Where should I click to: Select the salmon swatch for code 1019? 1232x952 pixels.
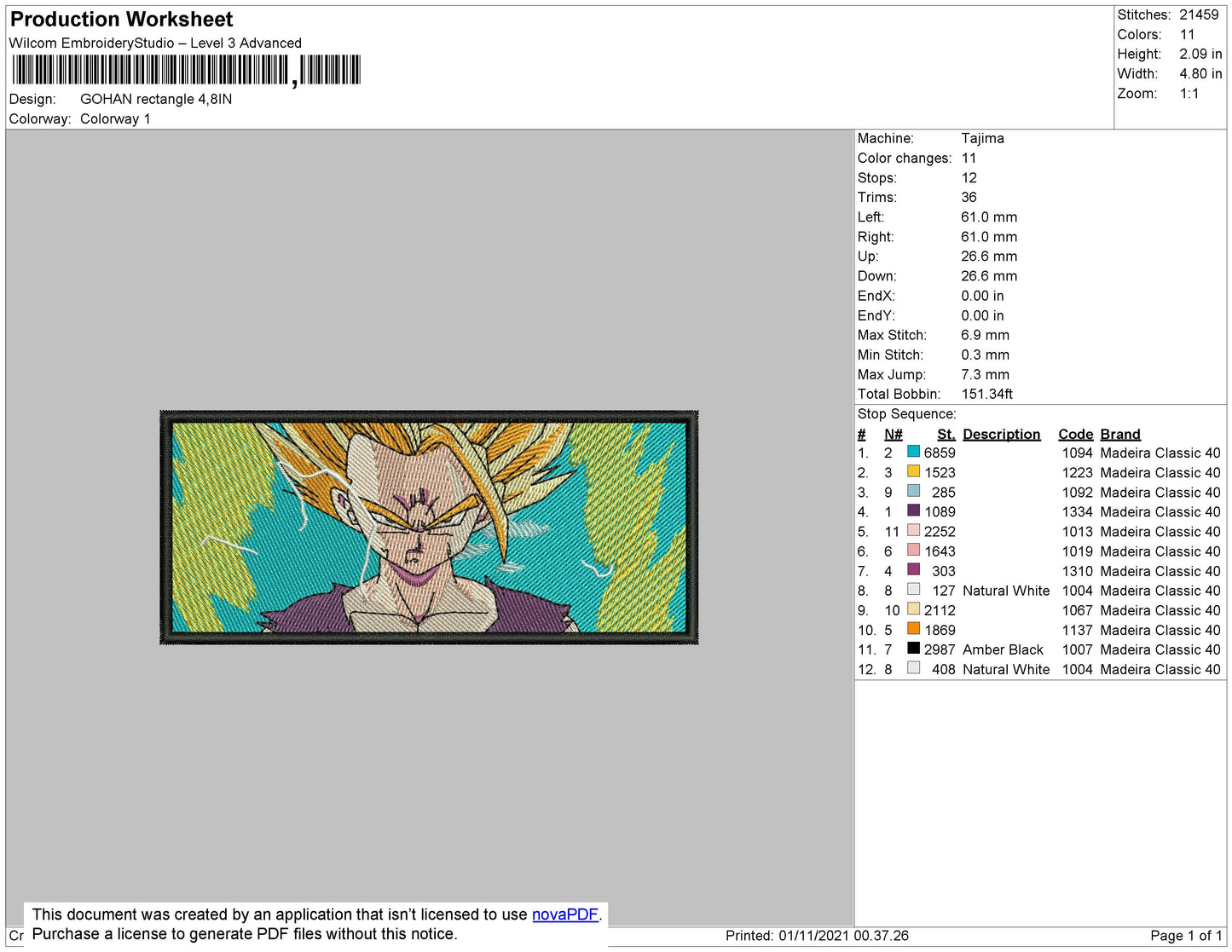click(913, 550)
